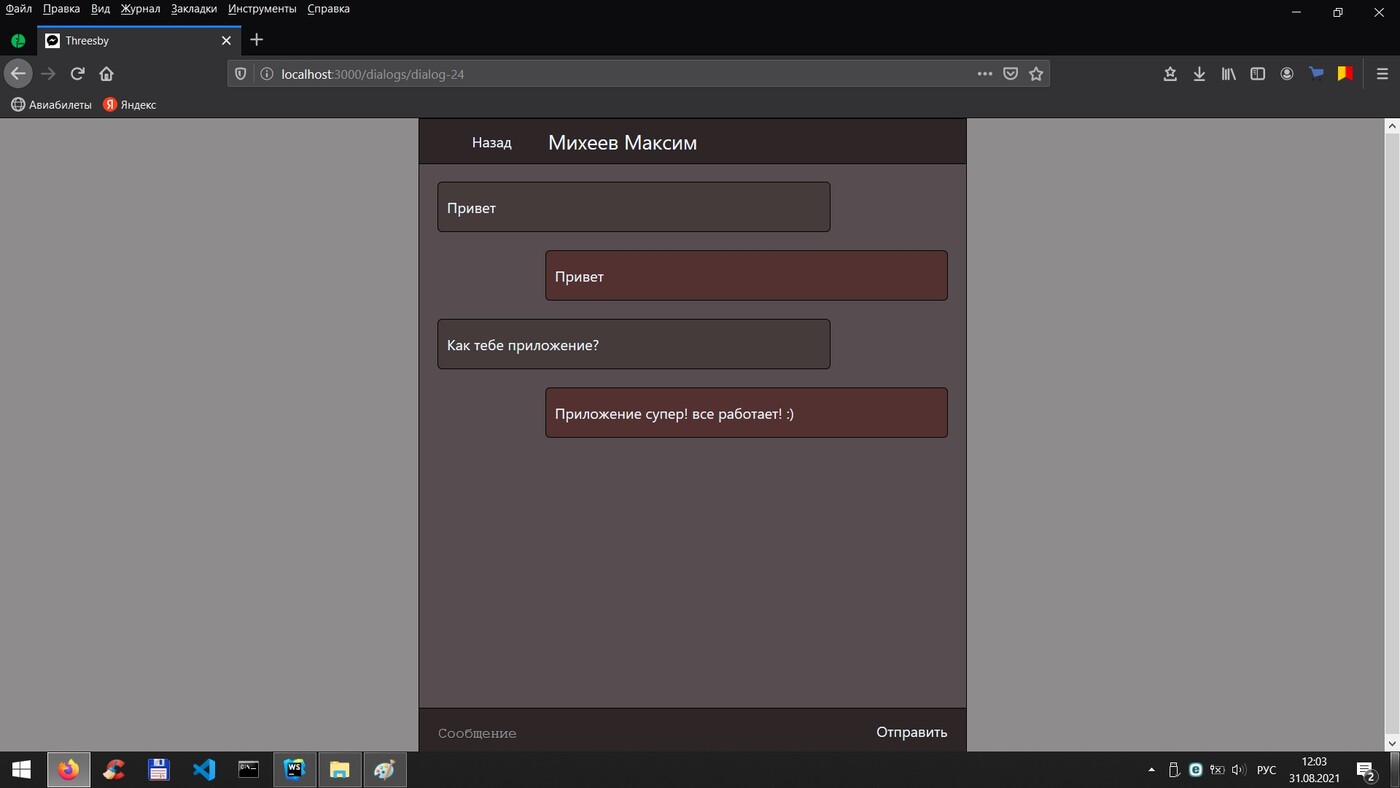Open the Журнал menu
1400x788 pixels.
pyautogui.click(x=140, y=9)
